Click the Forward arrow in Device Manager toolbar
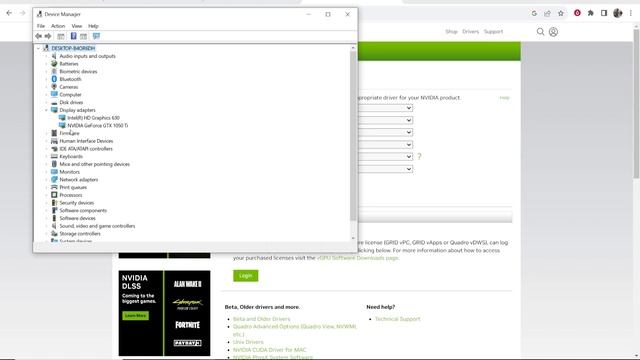This screenshot has height=360, width=640. 48,36
